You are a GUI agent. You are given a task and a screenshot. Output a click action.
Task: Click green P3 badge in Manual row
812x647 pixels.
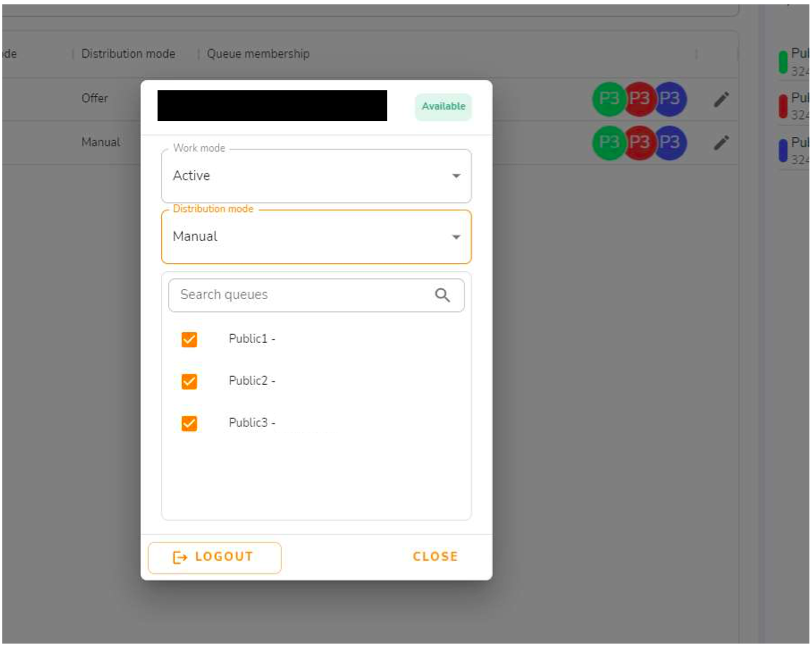click(609, 142)
